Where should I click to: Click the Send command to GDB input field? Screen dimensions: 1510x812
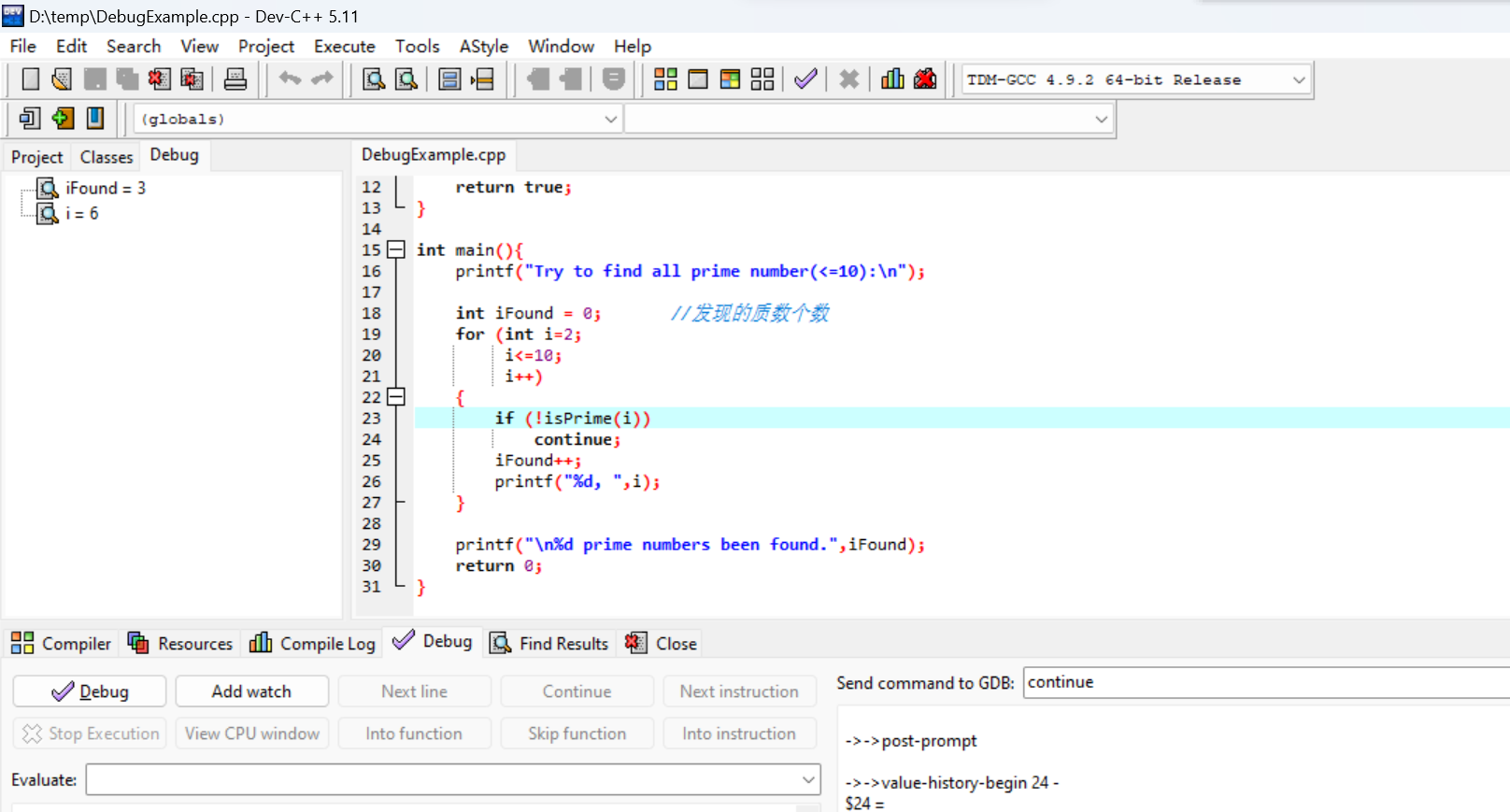pyautogui.click(x=1266, y=682)
